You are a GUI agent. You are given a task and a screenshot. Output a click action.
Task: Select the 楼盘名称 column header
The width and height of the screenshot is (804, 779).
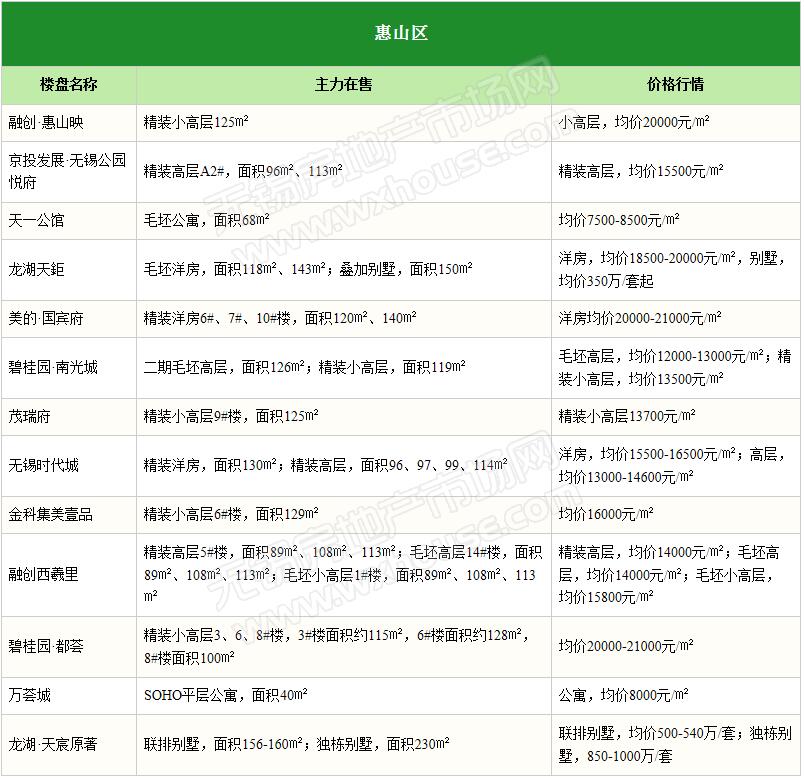(69, 85)
